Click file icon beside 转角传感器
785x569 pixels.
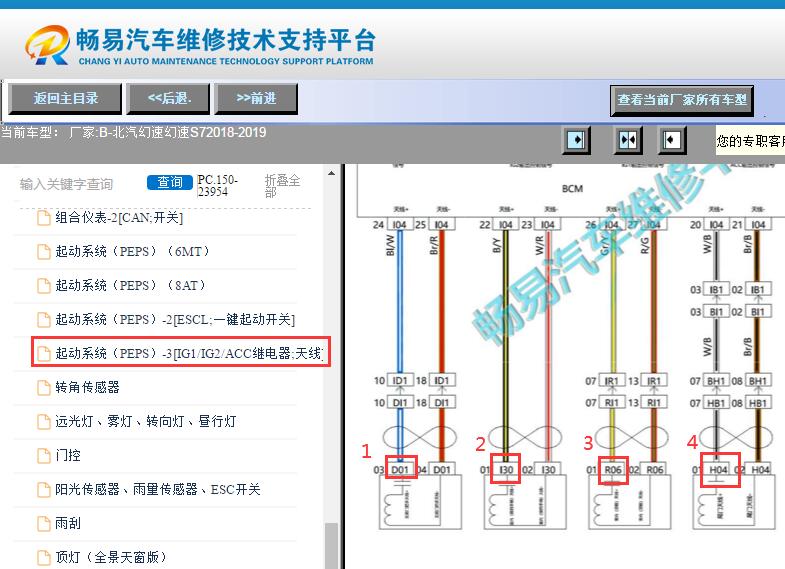44,388
